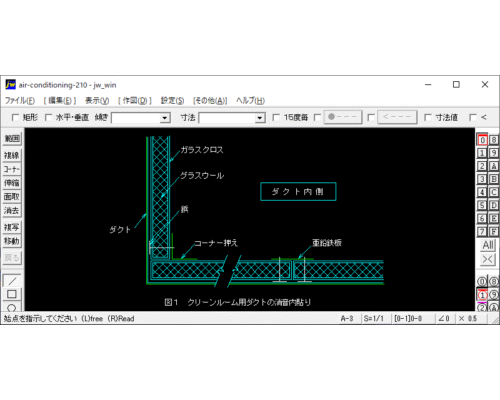Click the <--- arrow-line button

click(x=397, y=117)
